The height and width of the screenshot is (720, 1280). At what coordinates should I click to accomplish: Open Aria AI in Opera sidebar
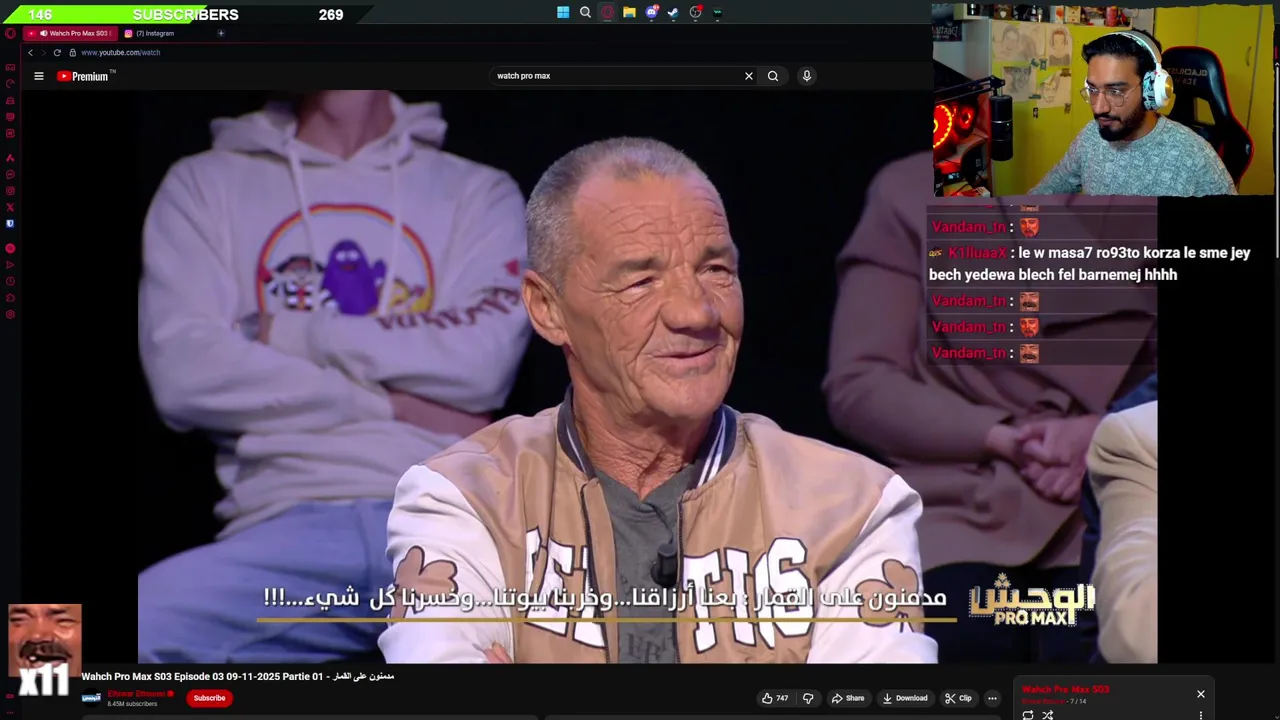pyautogui.click(x=11, y=158)
